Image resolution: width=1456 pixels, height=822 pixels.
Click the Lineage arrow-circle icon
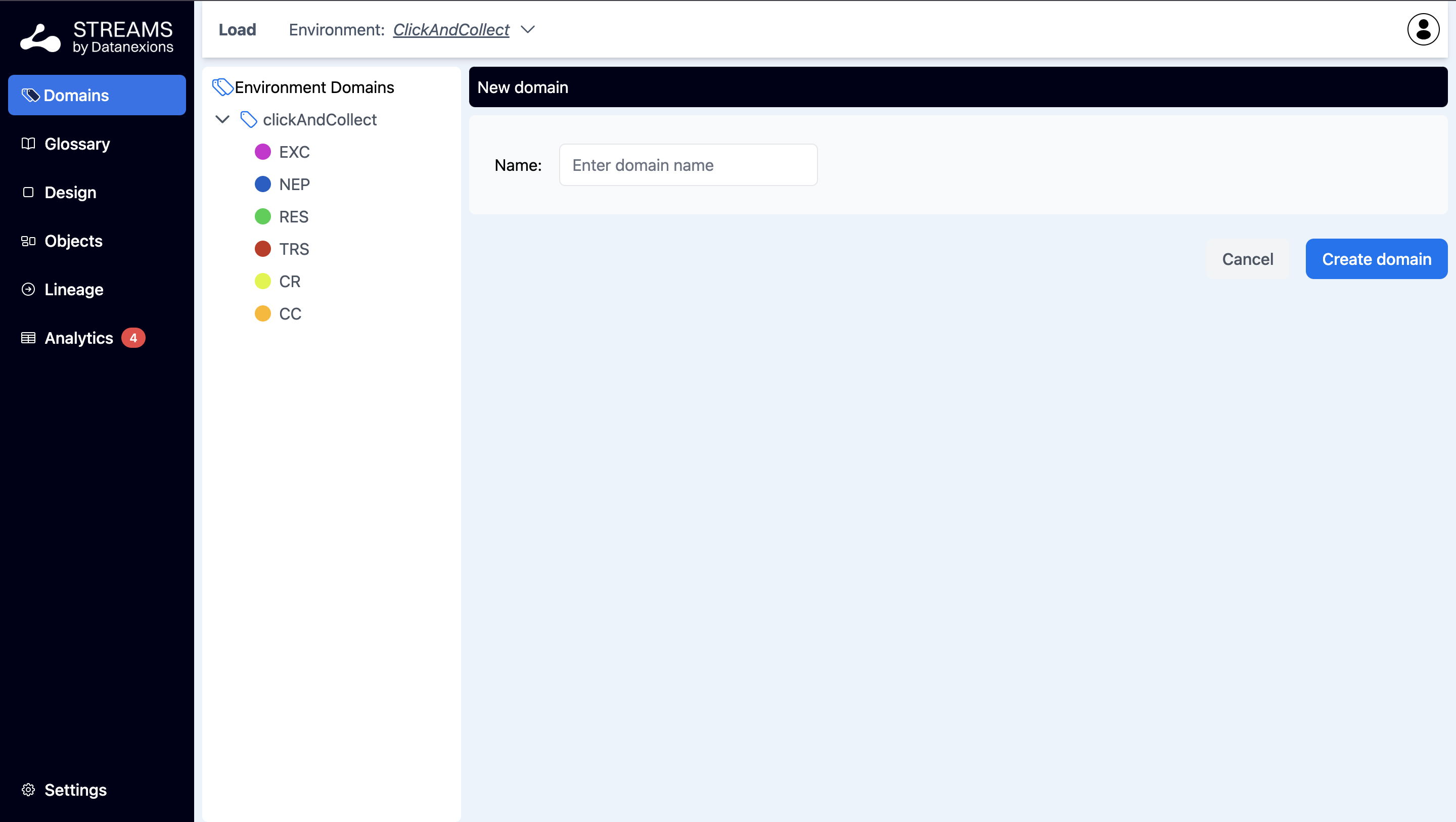pos(28,290)
